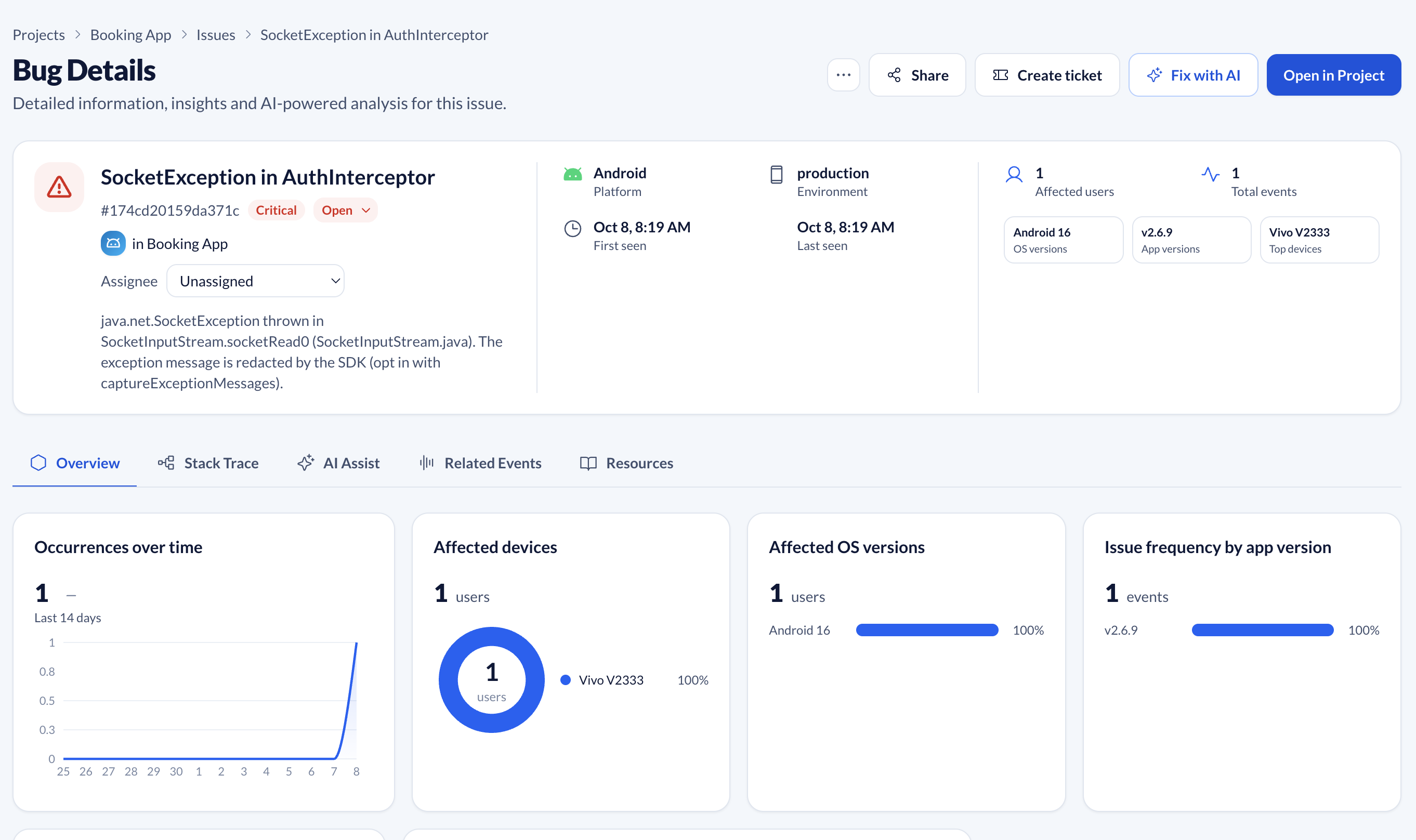Click the issue ID #174cd20159da371c
Viewport: 1416px width, 840px height.
[x=170, y=210]
